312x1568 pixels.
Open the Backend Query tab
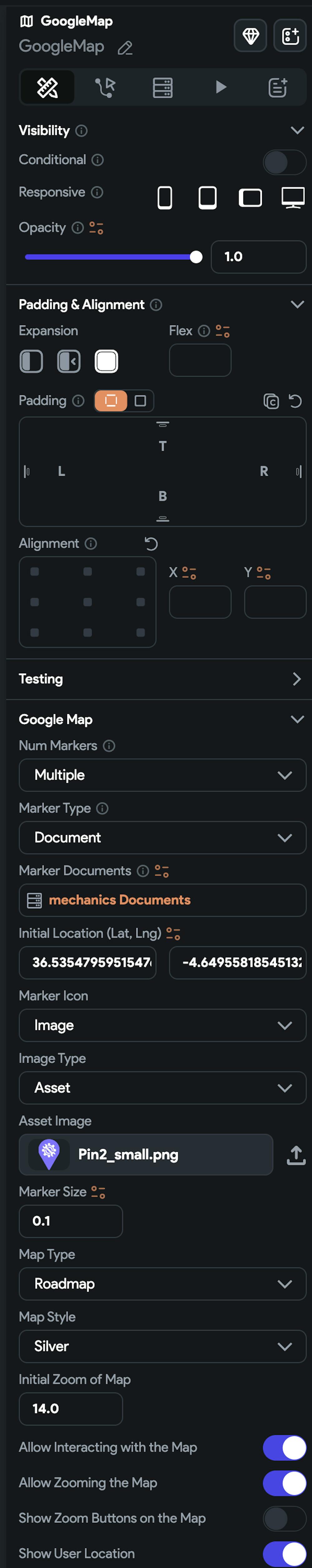[162, 88]
